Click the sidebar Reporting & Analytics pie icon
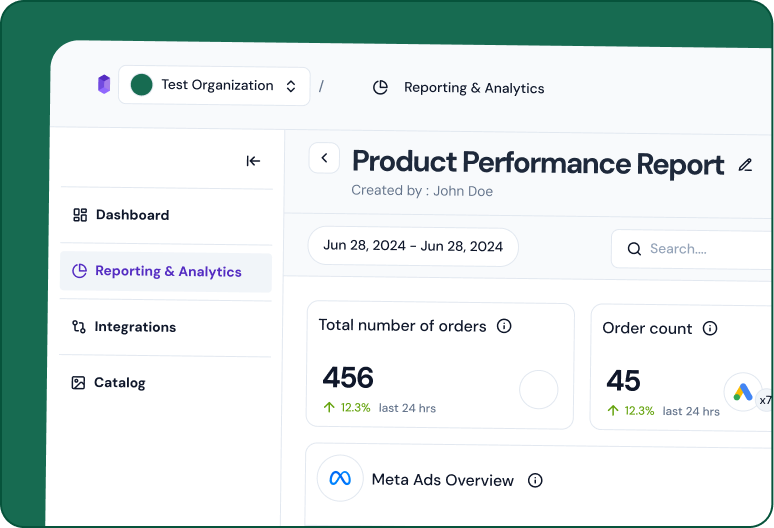This screenshot has width=774, height=528. coord(79,270)
